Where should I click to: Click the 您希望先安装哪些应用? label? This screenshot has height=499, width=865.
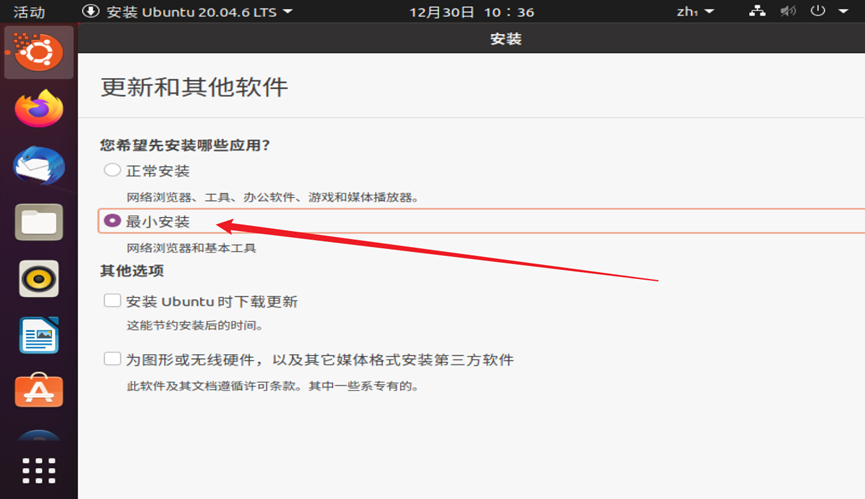[x=185, y=145]
